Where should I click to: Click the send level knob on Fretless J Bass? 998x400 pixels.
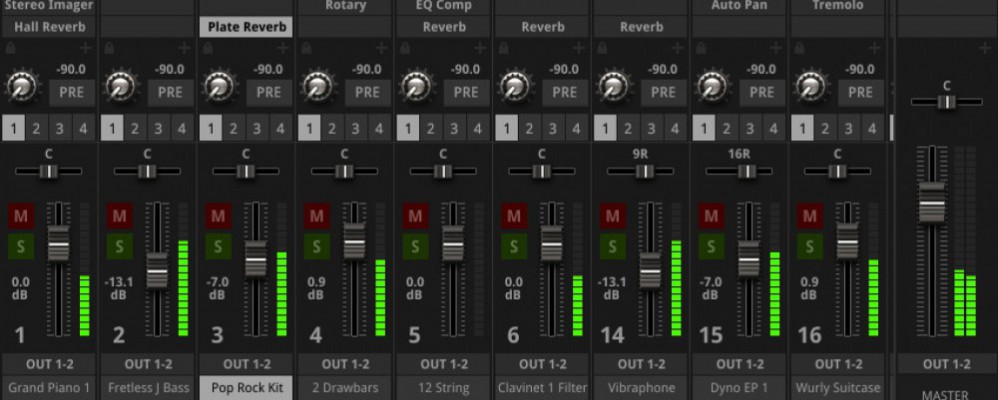coord(119,84)
